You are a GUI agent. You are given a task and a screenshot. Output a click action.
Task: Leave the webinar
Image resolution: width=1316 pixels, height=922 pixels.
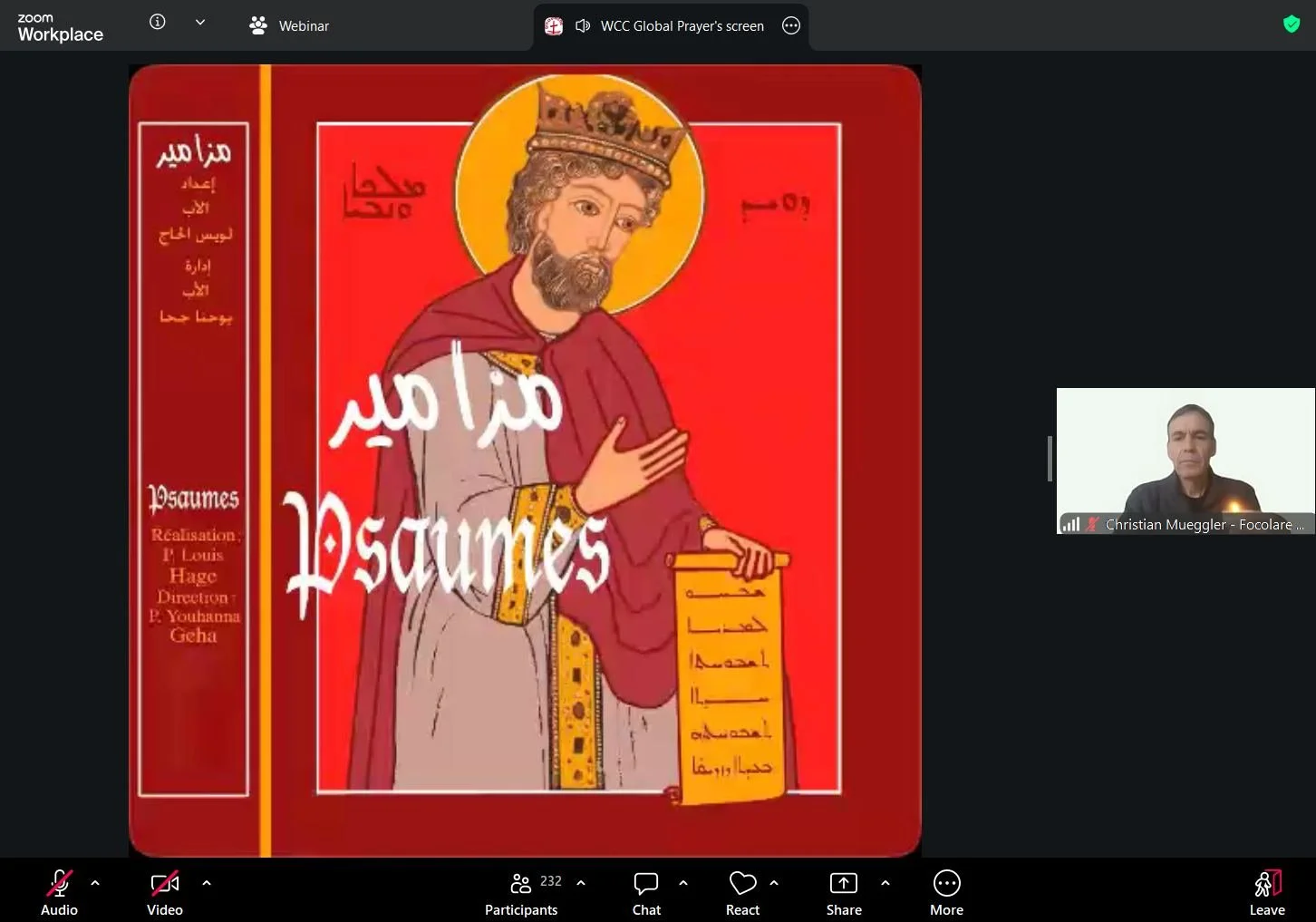click(1267, 893)
